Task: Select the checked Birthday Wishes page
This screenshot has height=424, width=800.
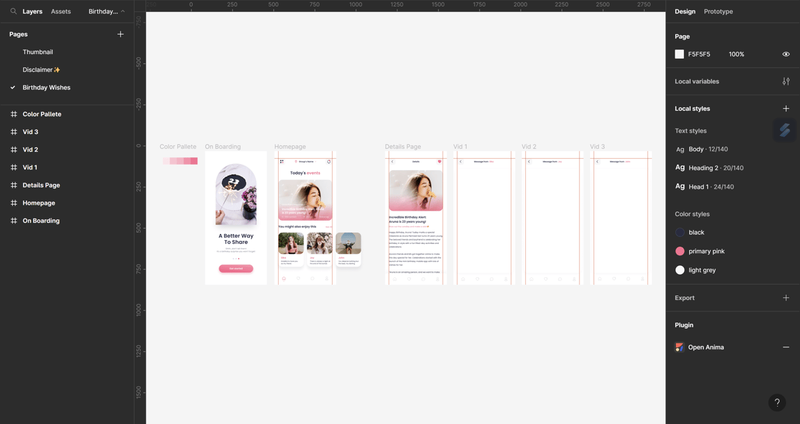Action: point(46,88)
